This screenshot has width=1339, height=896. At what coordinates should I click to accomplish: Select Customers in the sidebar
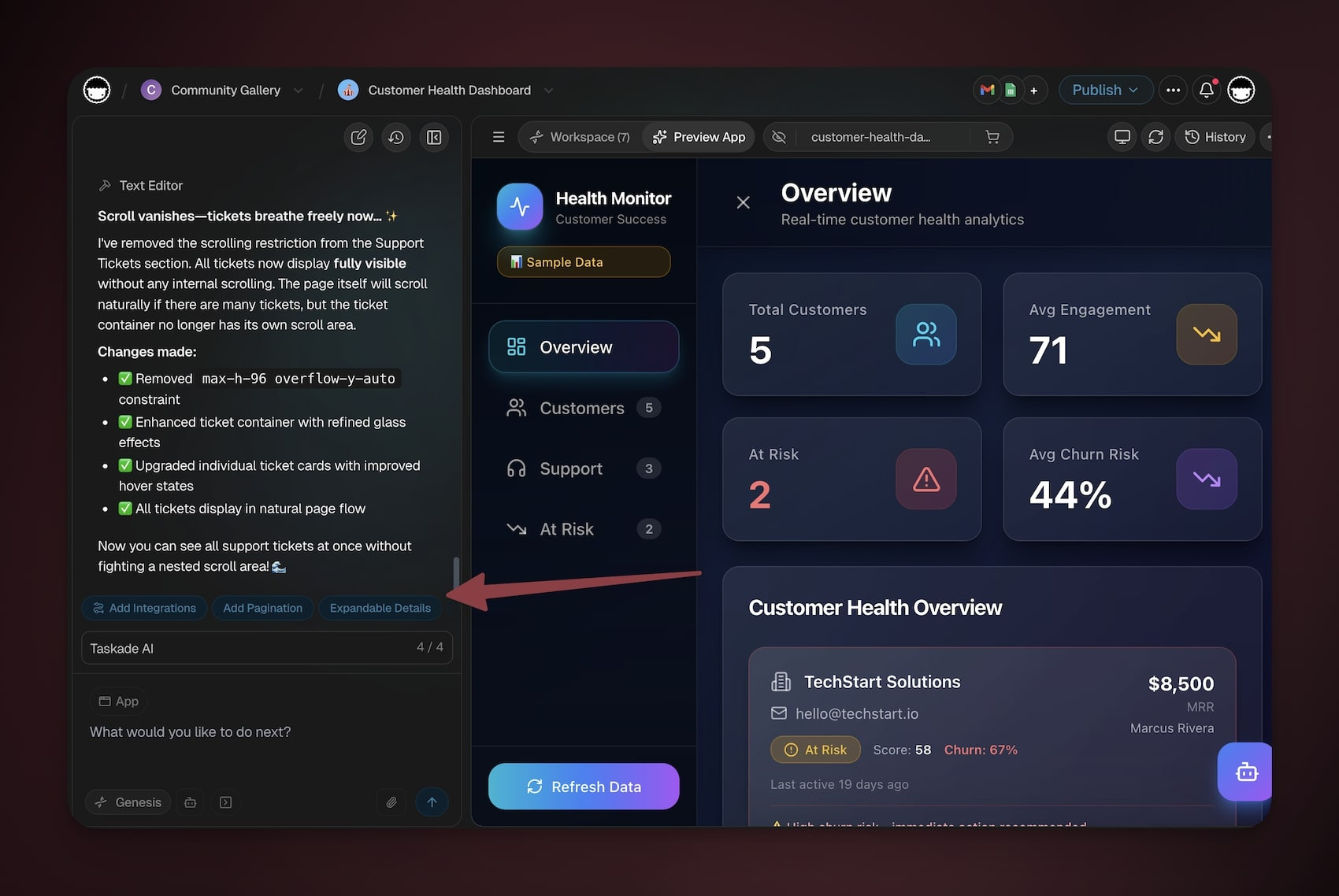point(582,408)
